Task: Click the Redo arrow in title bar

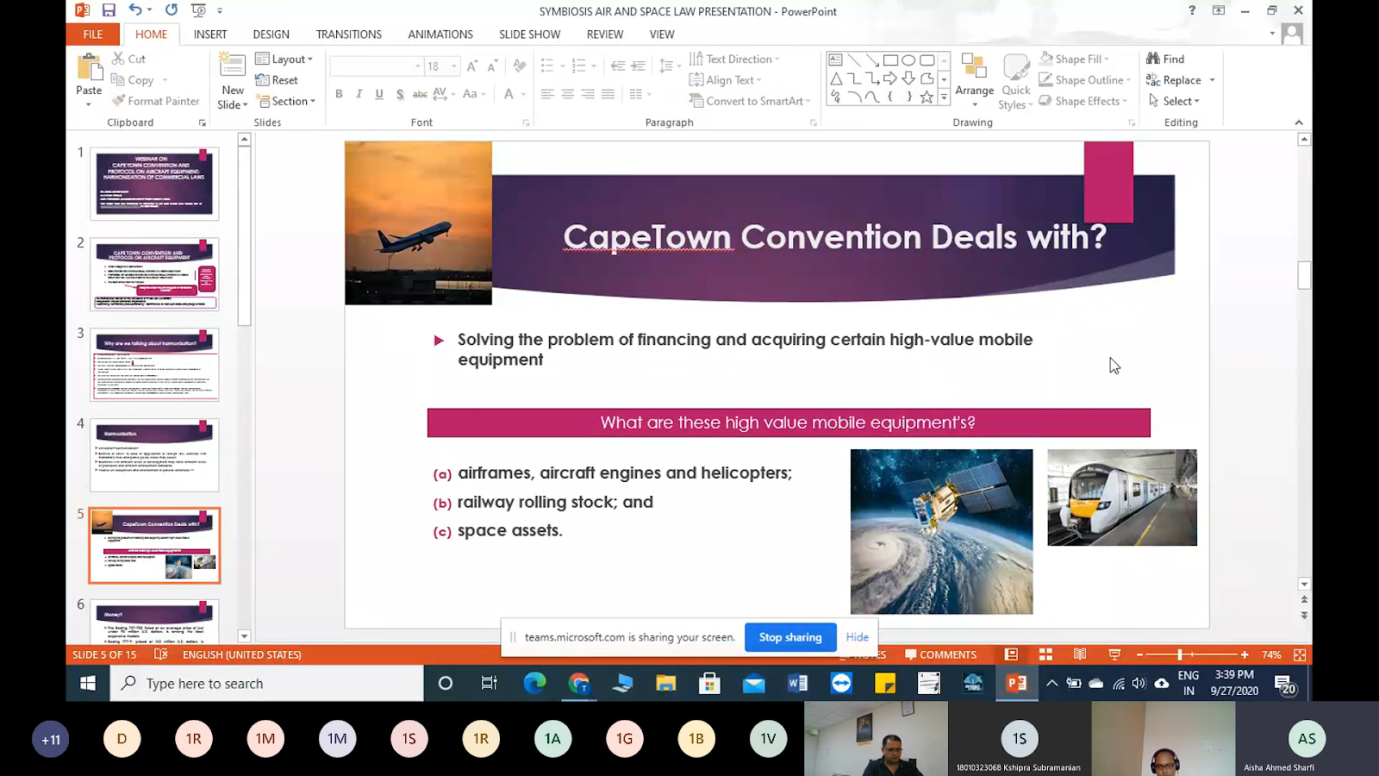Action: (171, 11)
